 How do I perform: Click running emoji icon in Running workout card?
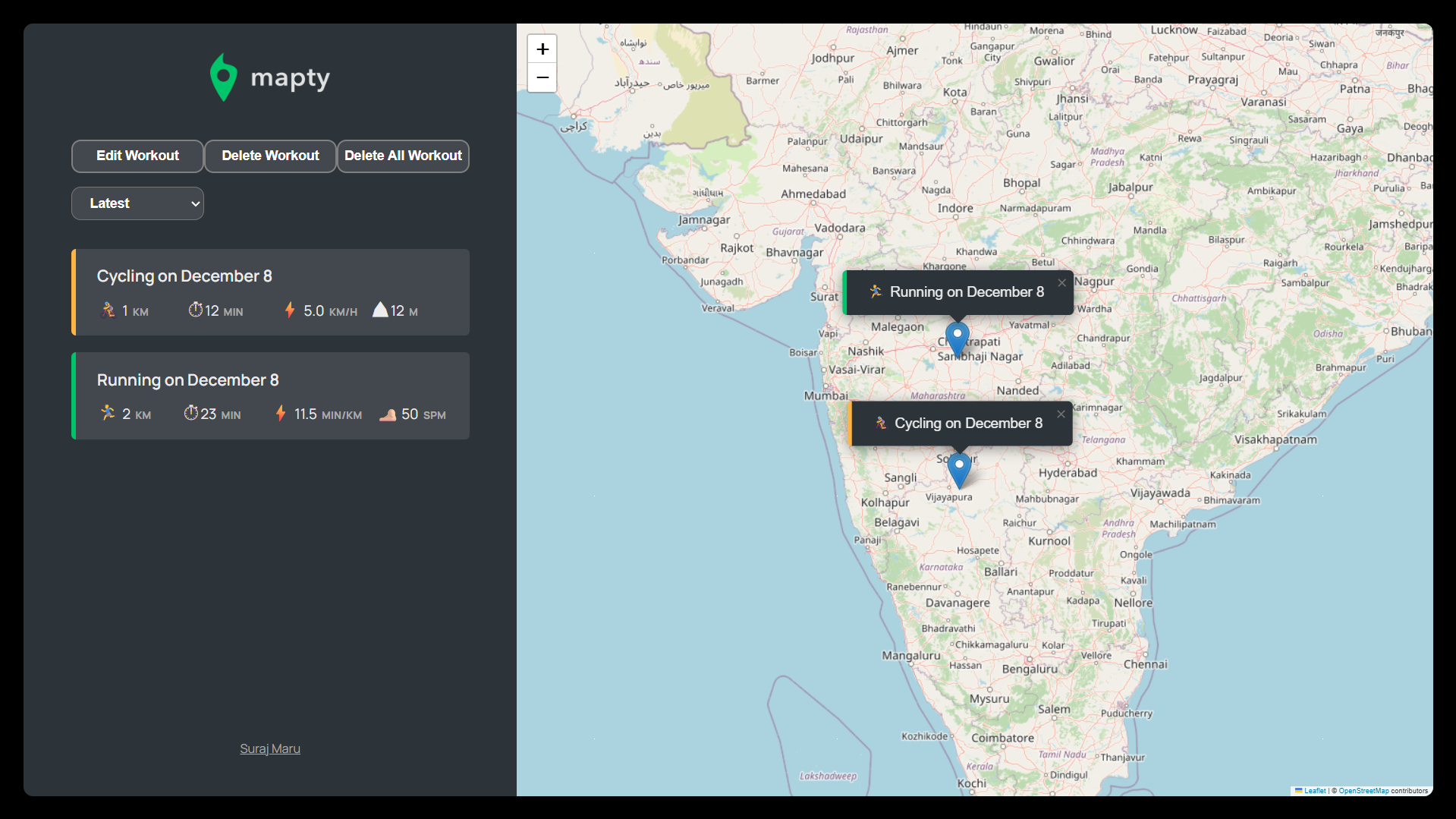[x=108, y=414]
